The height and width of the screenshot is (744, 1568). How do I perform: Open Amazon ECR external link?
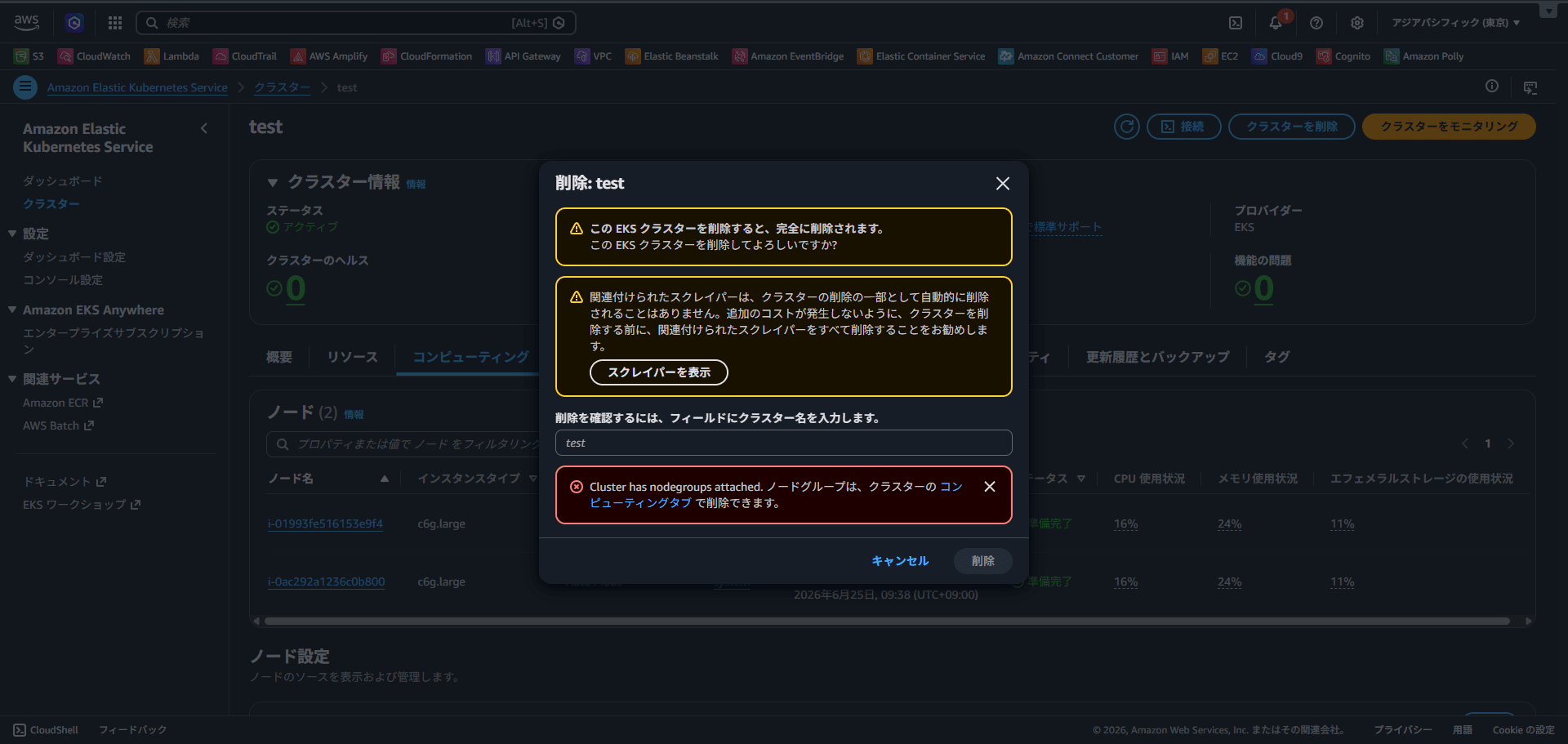click(x=63, y=403)
